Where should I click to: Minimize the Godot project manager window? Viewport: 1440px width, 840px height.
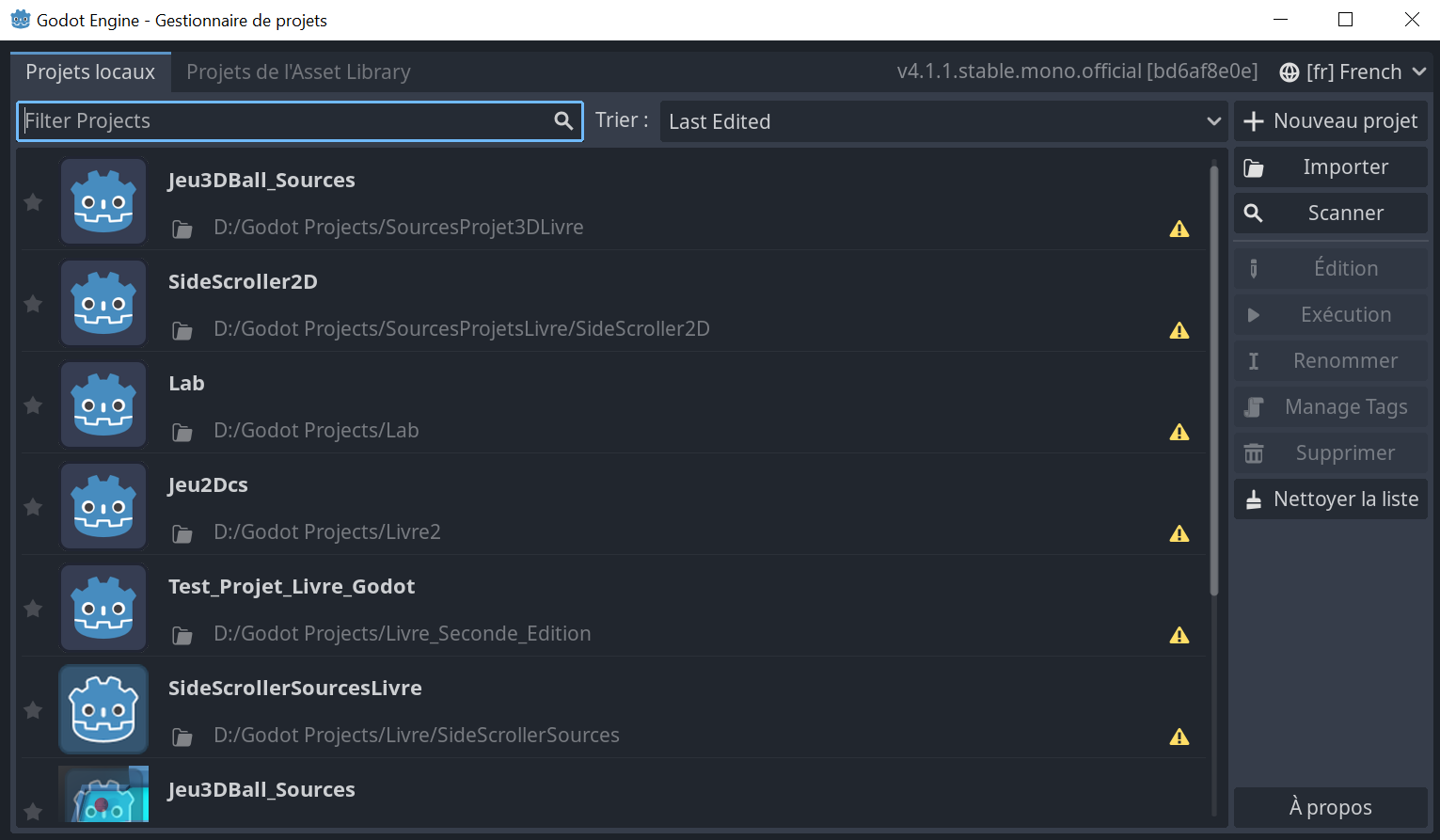click(1280, 20)
